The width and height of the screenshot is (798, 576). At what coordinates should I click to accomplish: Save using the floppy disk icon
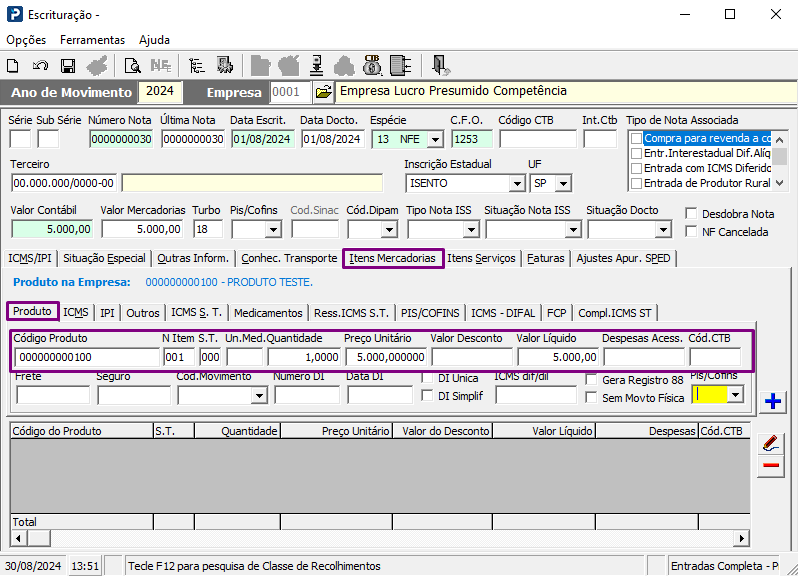coord(68,66)
